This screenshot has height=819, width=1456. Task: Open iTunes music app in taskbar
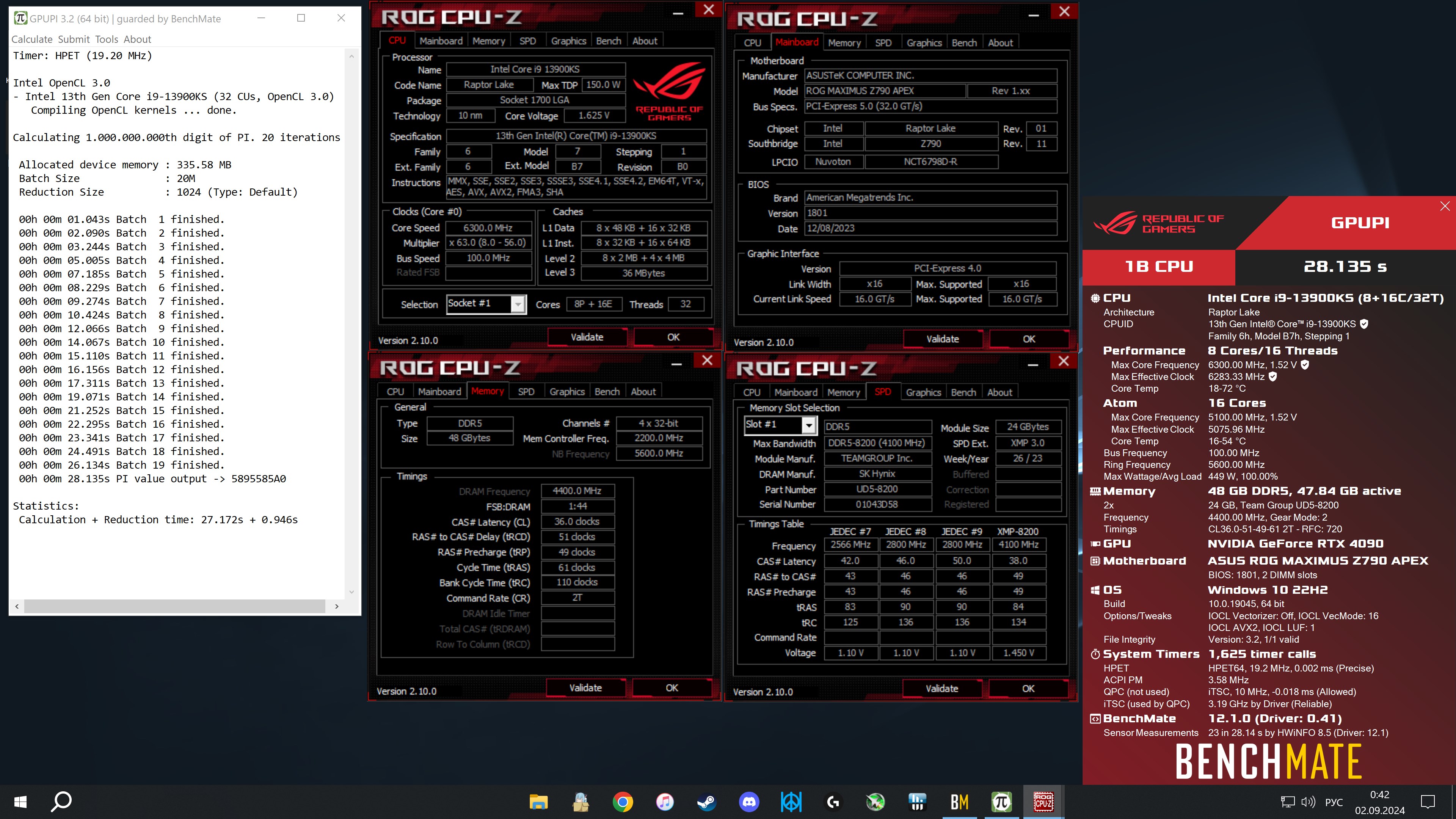coord(665,802)
